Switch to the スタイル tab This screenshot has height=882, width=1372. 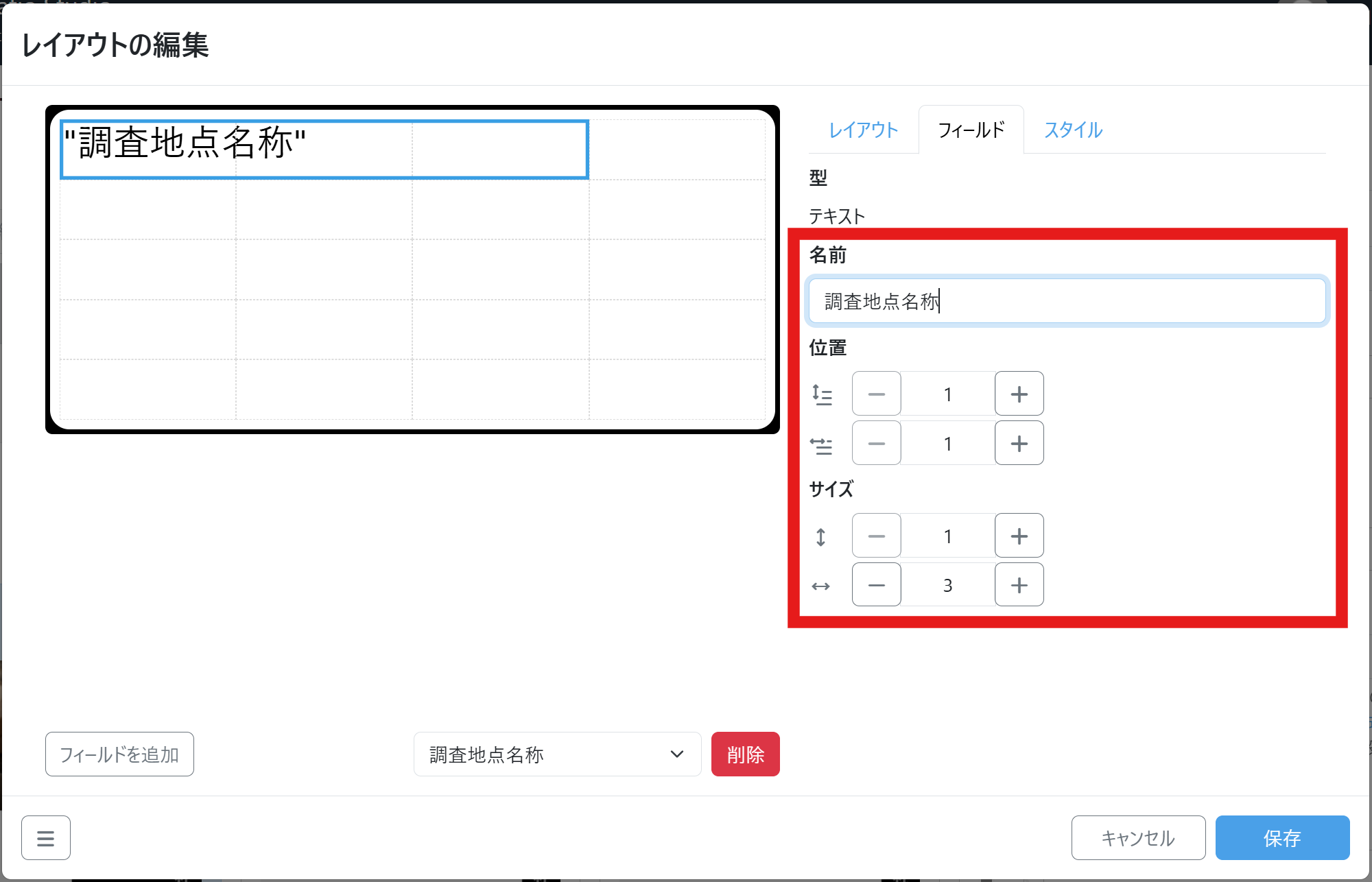[1073, 130]
